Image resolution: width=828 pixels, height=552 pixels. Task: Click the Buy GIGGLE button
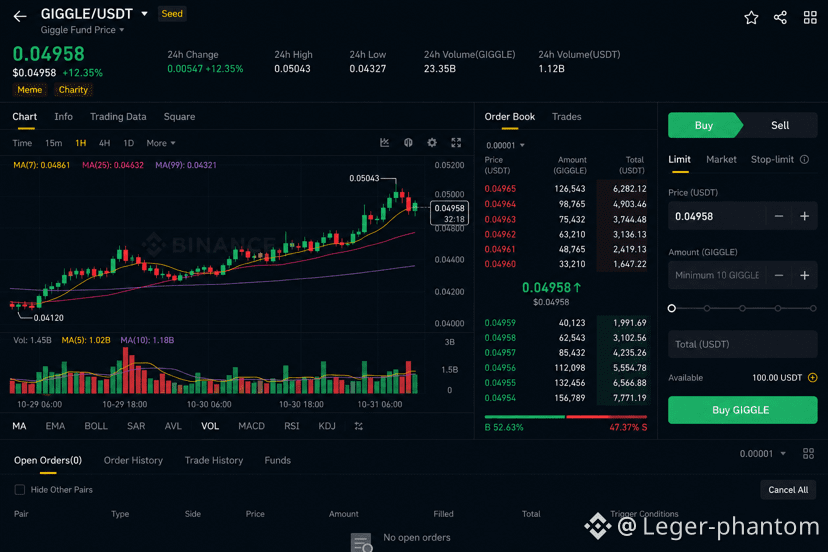(742, 410)
